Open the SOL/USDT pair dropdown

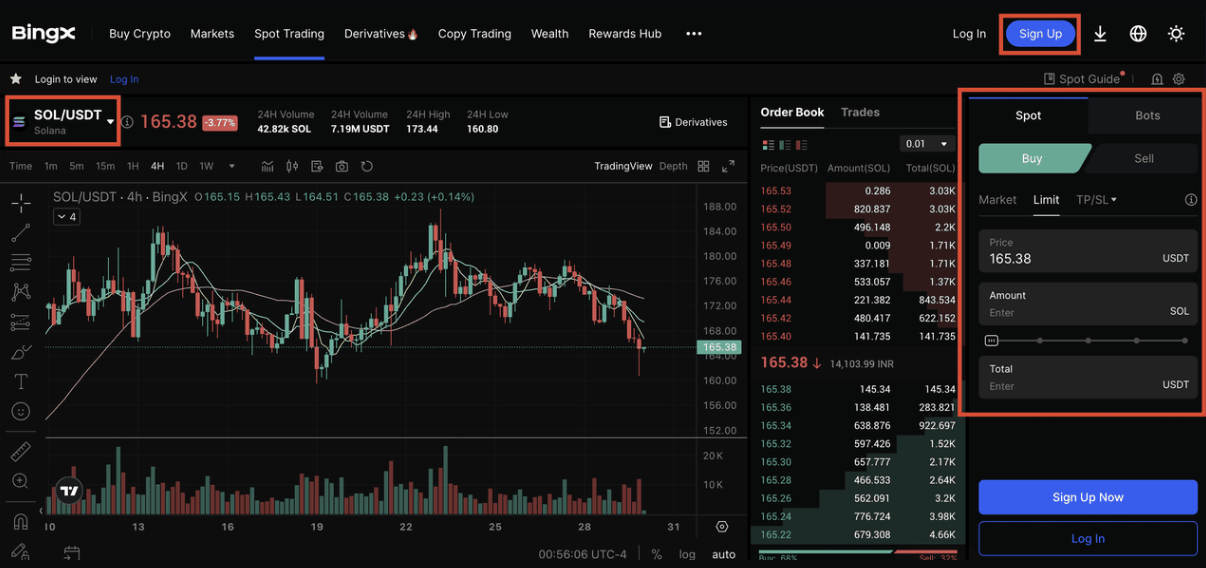coord(64,121)
